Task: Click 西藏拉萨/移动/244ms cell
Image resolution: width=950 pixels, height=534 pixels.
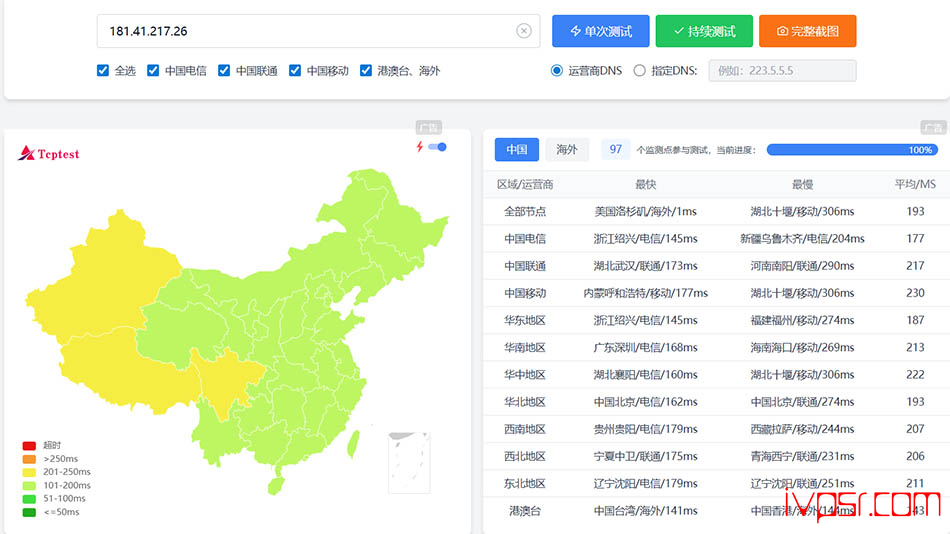Action: tap(802, 429)
